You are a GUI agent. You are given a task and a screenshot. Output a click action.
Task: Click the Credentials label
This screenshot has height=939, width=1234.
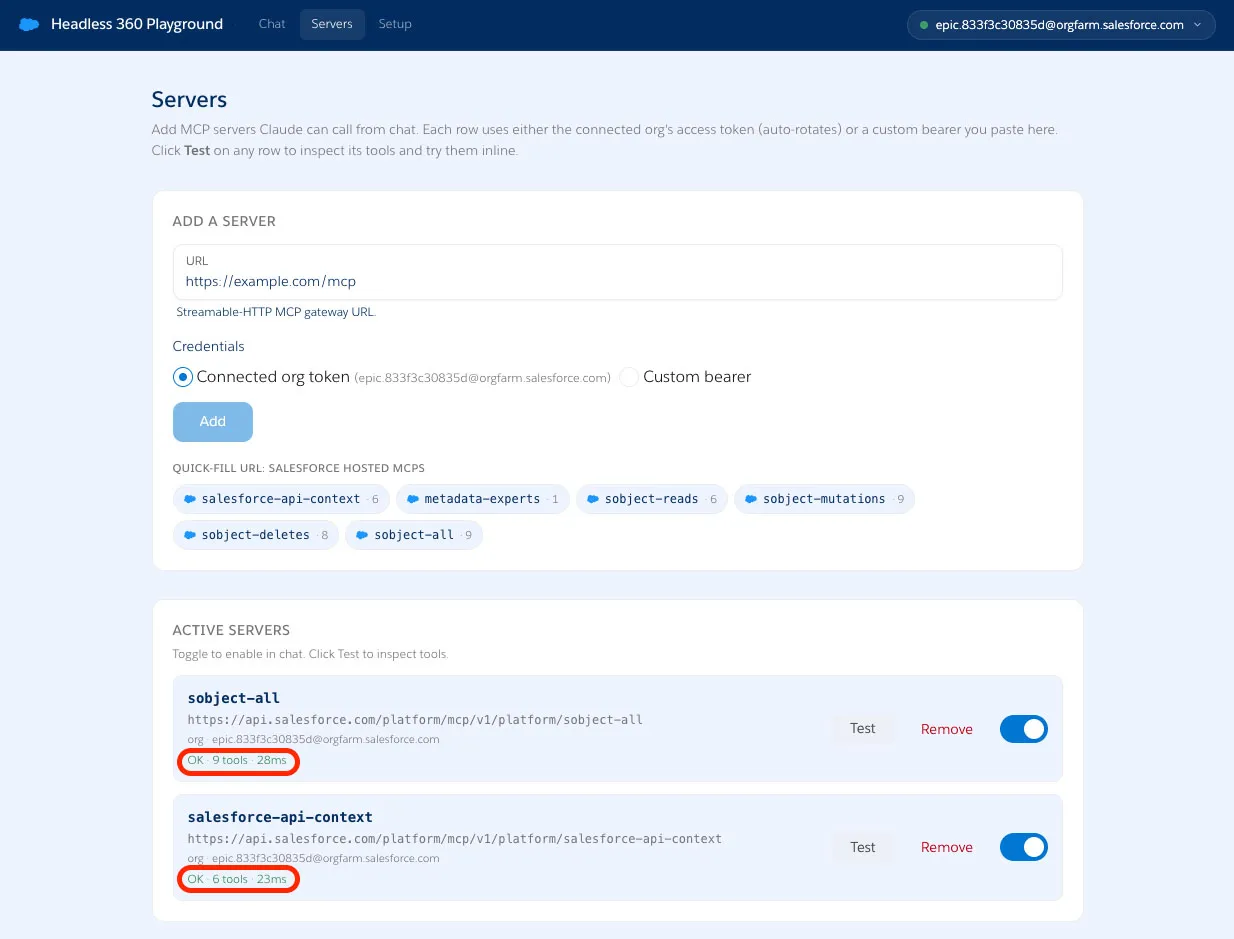pyautogui.click(x=209, y=346)
